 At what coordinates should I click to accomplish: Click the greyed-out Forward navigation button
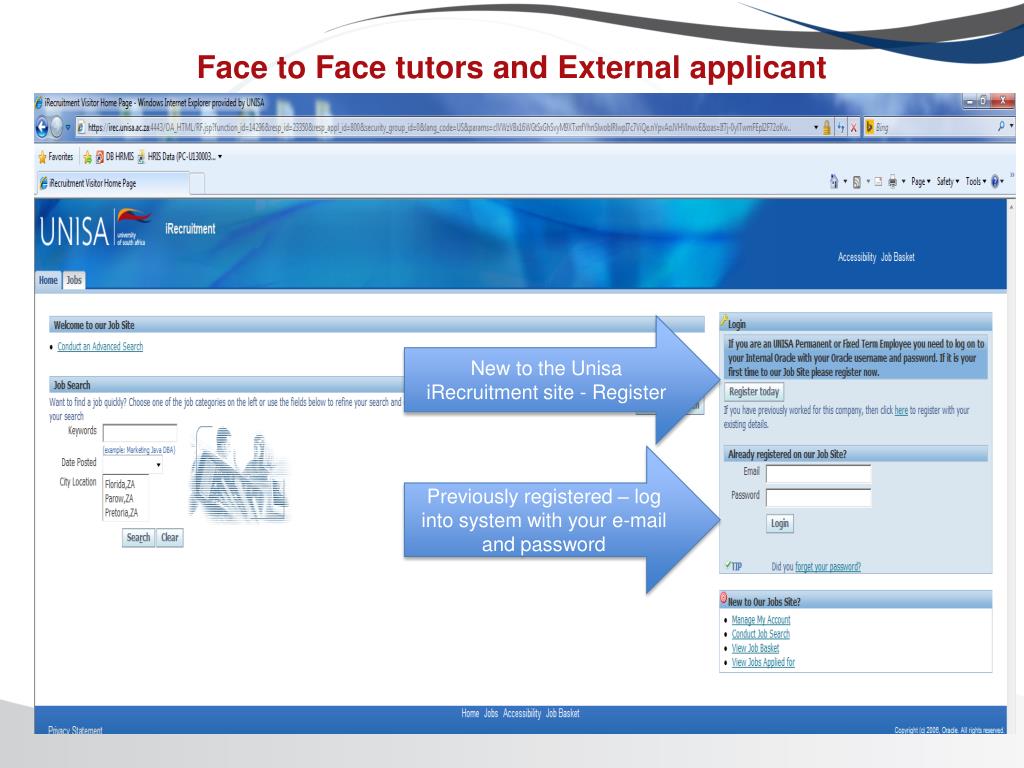[x=57, y=127]
